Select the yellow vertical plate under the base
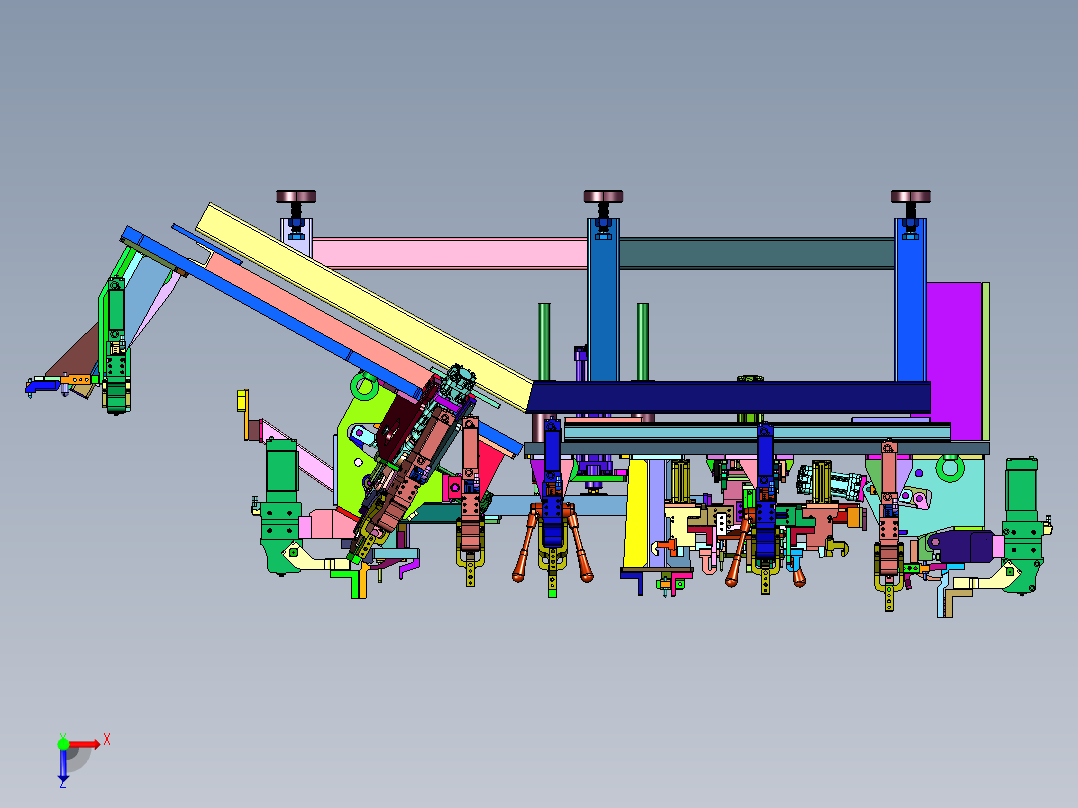 click(x=637, y=514)
